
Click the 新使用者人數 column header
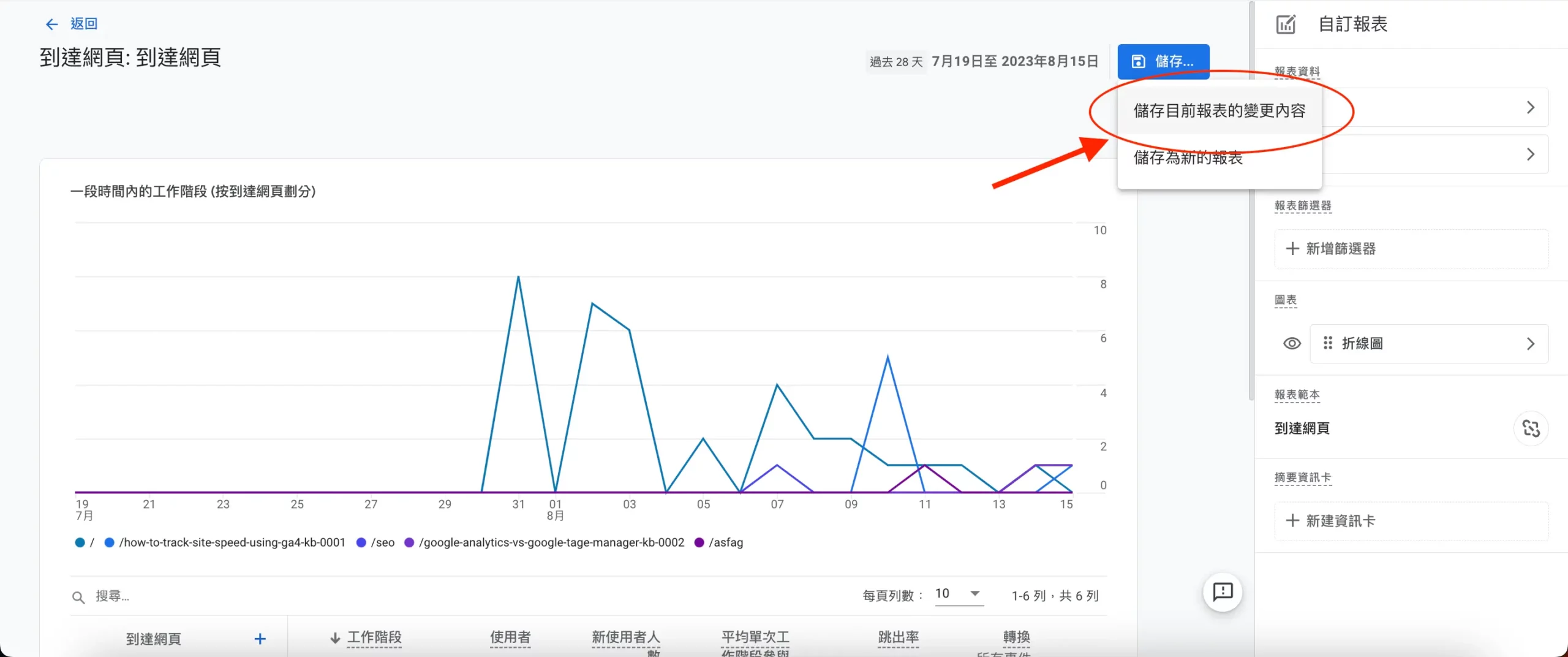(x=626, y=644)
